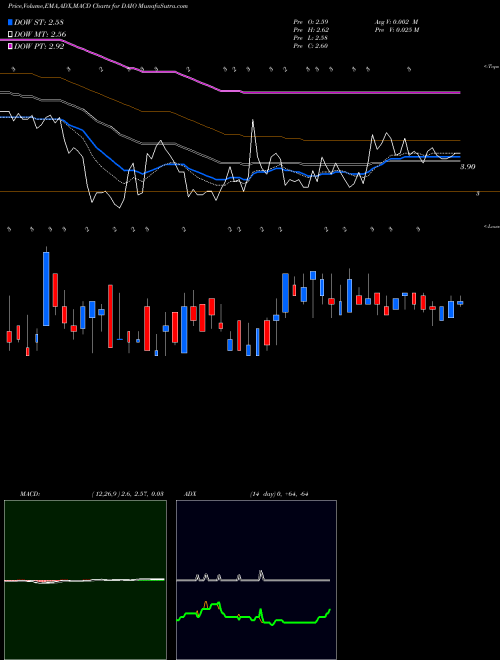Click the 'Pre H: 2.62' high value
This screenshot has width=500, height=660.
[x=311, y=30]
